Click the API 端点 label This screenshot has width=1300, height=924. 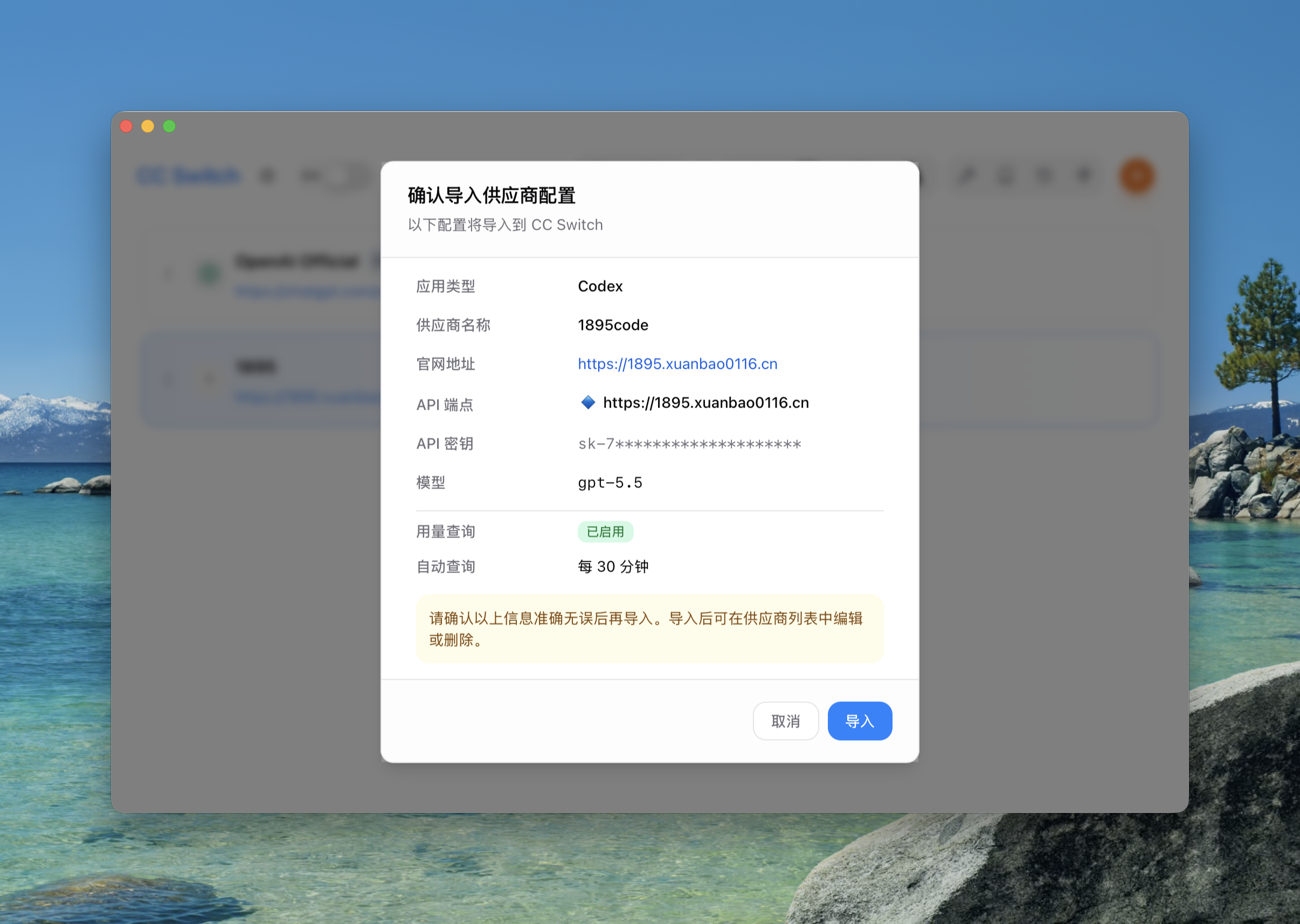(444, 404)
